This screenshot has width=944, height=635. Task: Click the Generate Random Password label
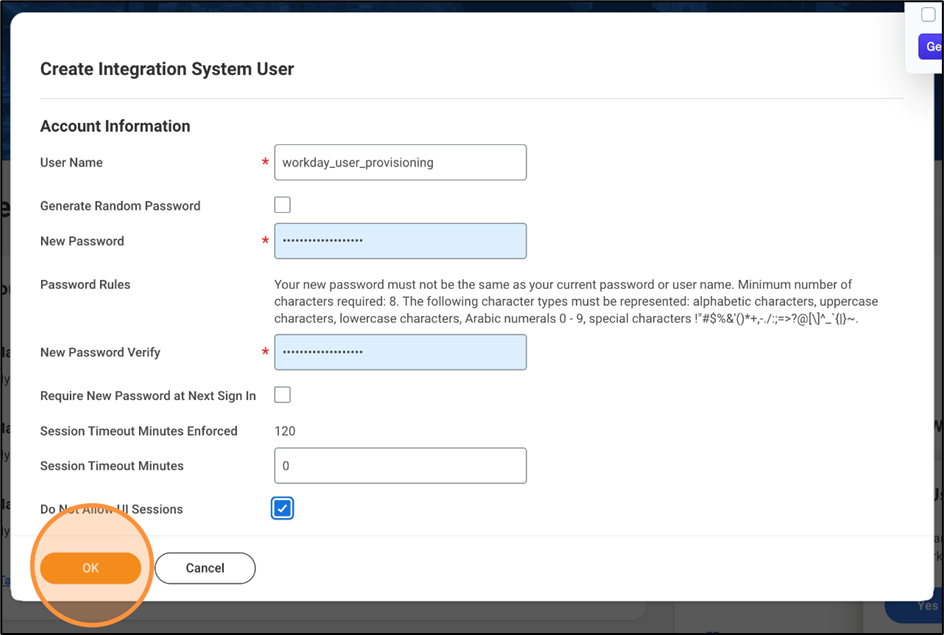point(120,206)
